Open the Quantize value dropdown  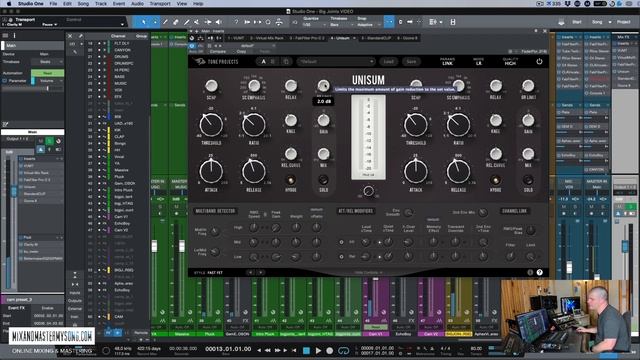click(x=315, y=25)
